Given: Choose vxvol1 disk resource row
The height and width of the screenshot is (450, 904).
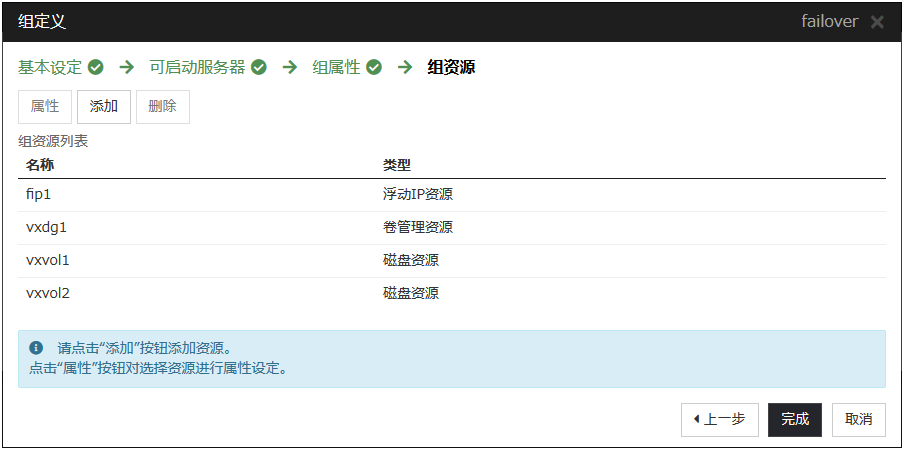Looking at the screenshot, I should pyautogui.click(x=451, y=260).
